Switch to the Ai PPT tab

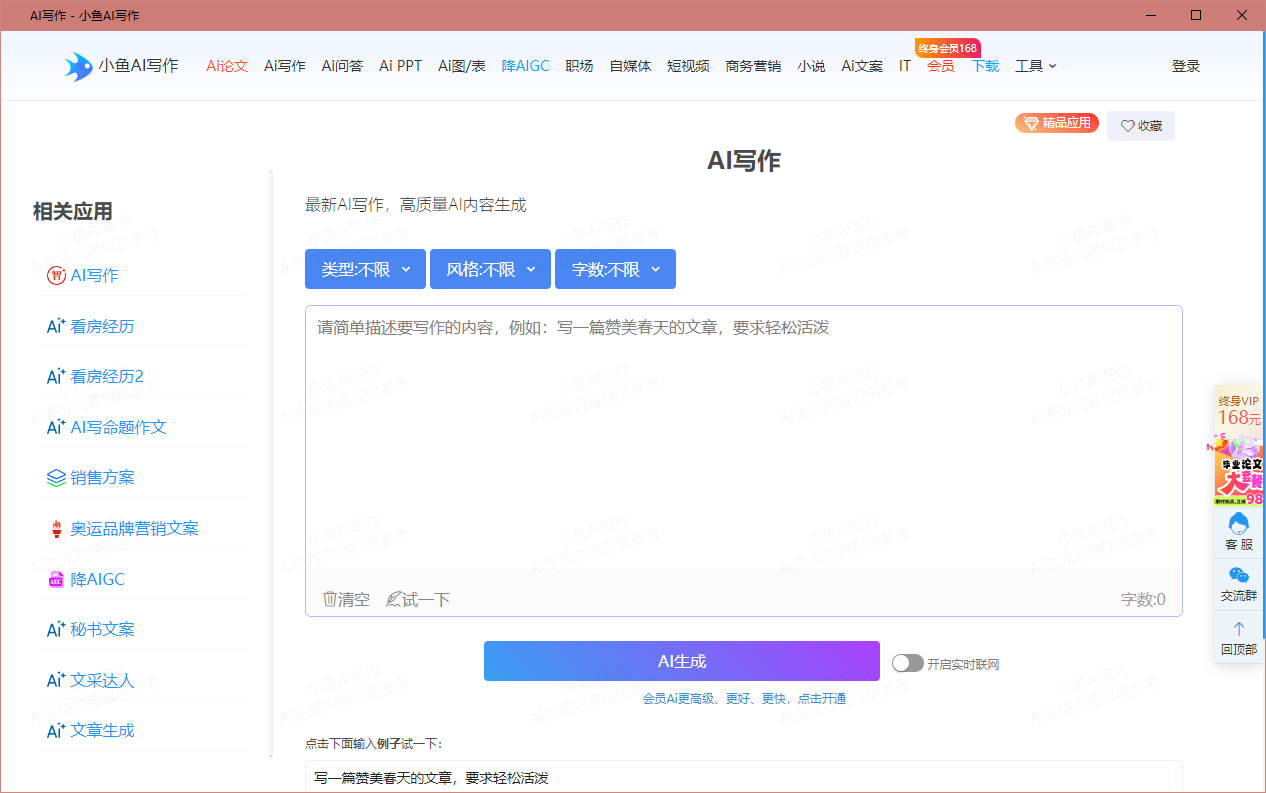pyautogui.click(x=400, y=66)
